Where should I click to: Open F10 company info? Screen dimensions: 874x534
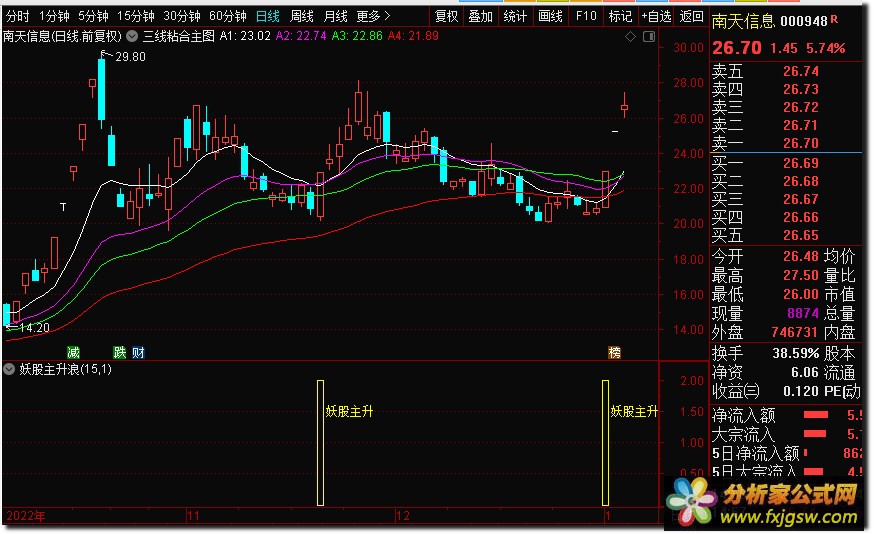(x=586, y=16)
